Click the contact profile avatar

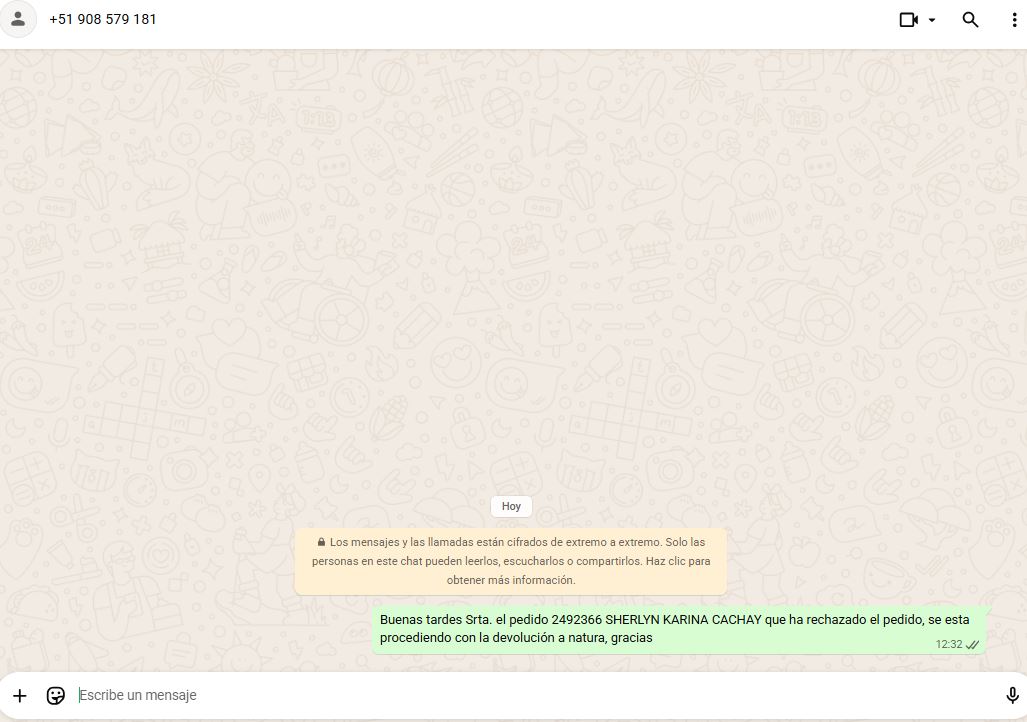pyautogui.click(x=18, y=20)
